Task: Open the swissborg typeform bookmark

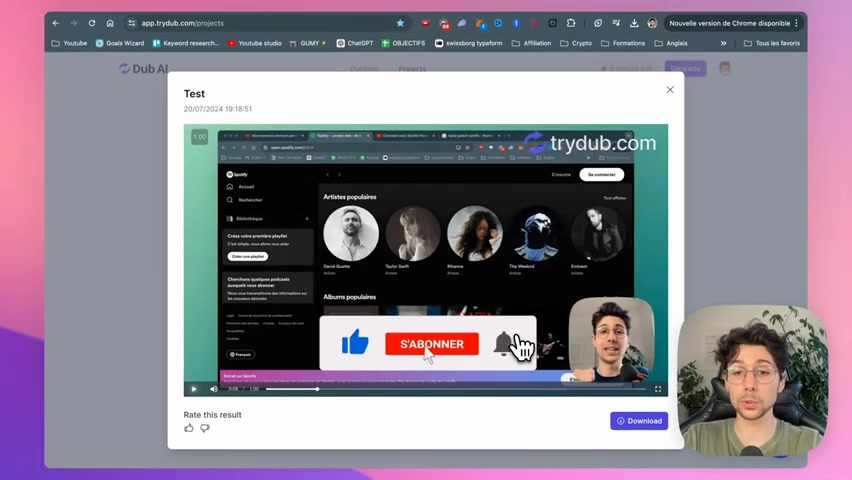Action: 468,43
